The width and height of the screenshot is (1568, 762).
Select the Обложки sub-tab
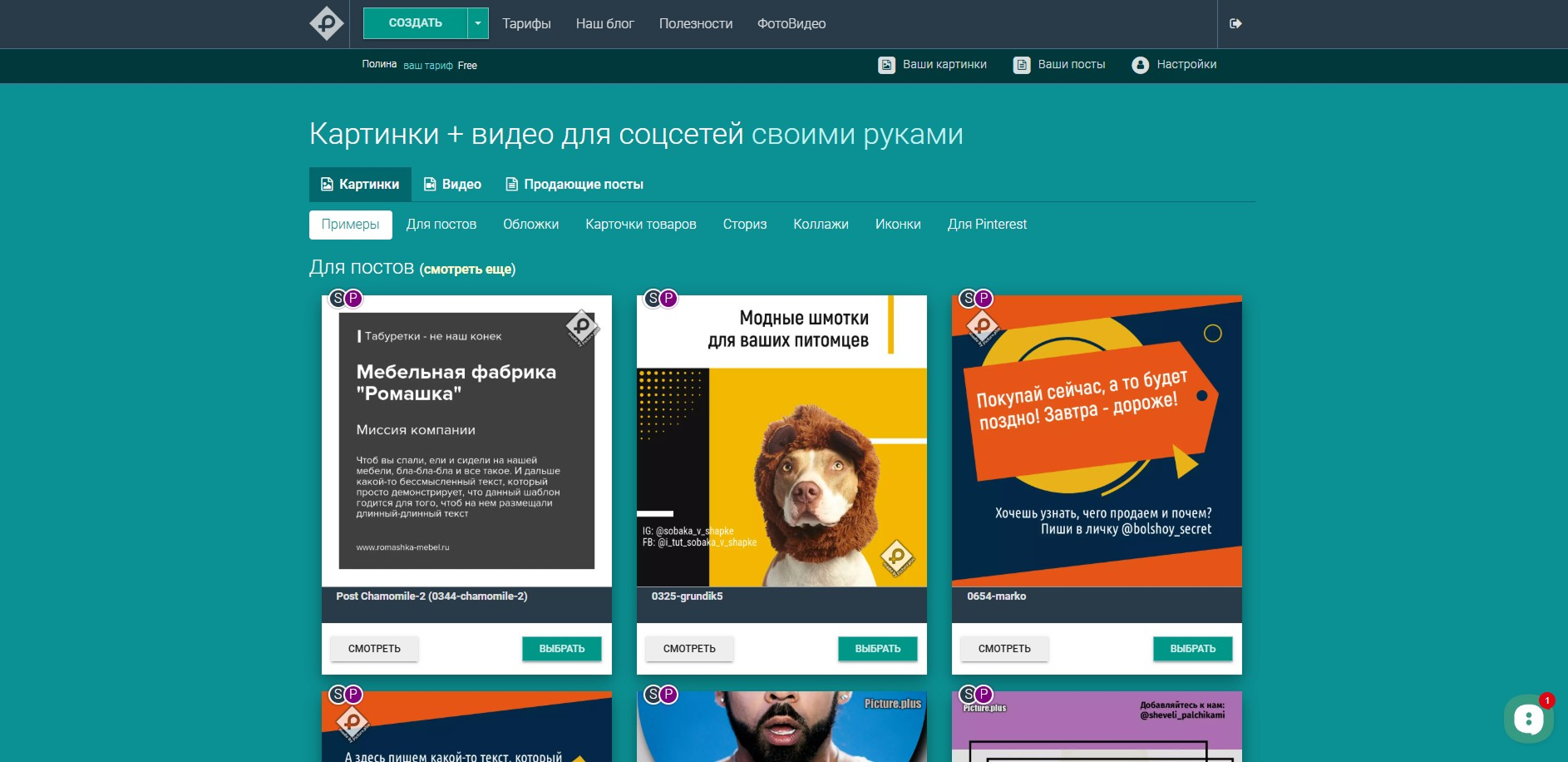coord(531,225)
